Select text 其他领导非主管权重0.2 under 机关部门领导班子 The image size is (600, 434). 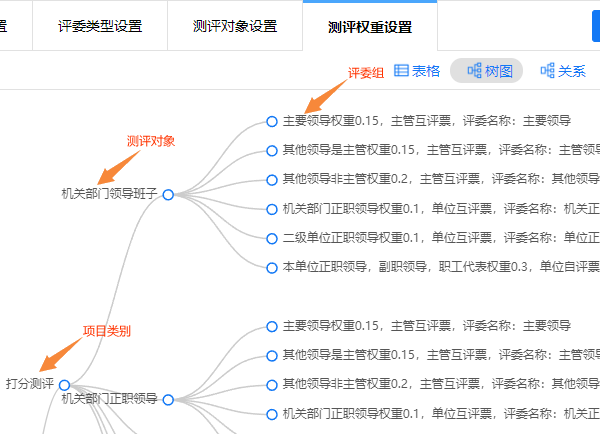pos(346,179)
